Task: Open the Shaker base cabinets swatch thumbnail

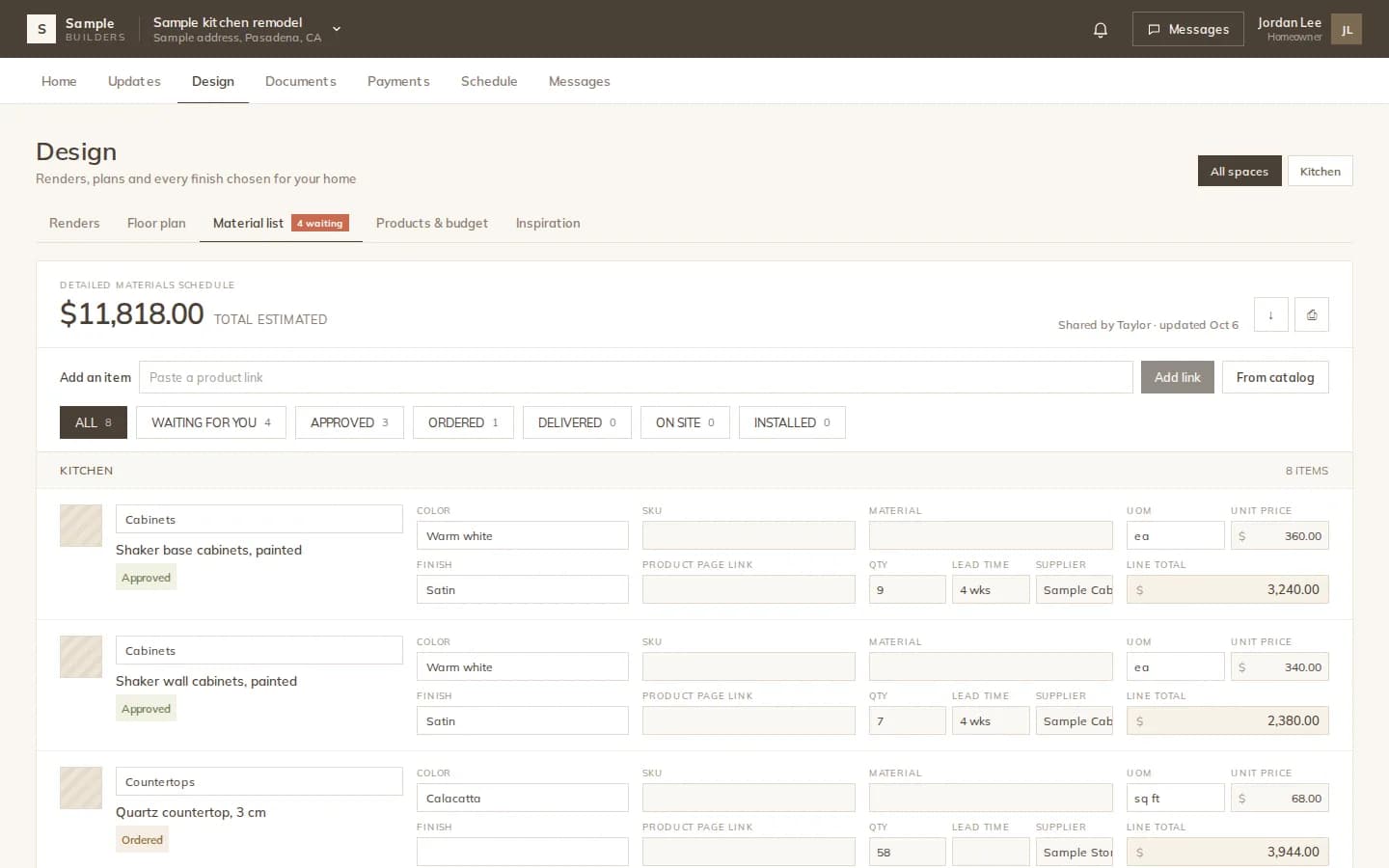Action: (81, 526)
